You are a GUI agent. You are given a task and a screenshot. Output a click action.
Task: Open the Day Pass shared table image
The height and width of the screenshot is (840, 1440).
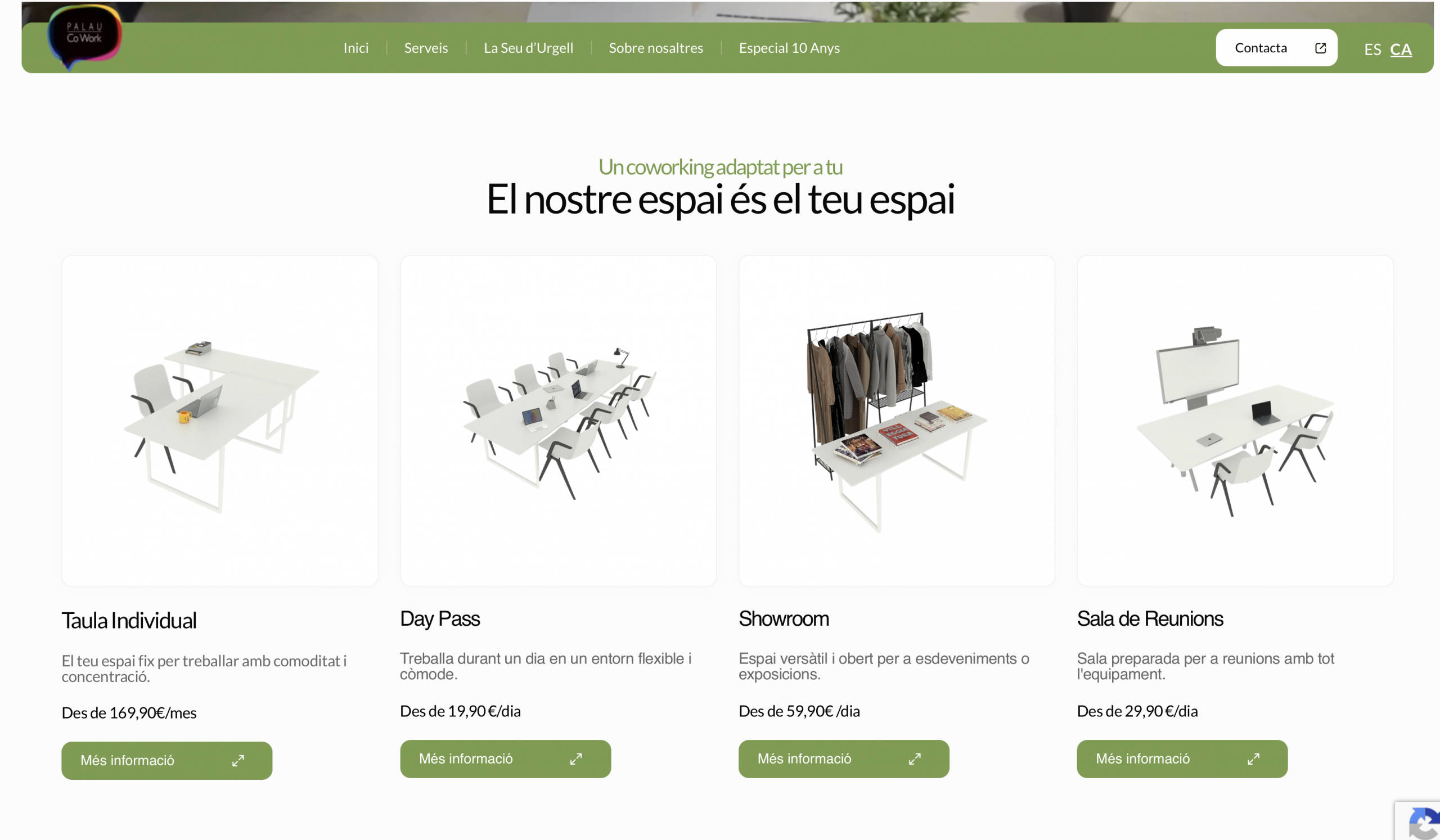[x=559, y=421]
